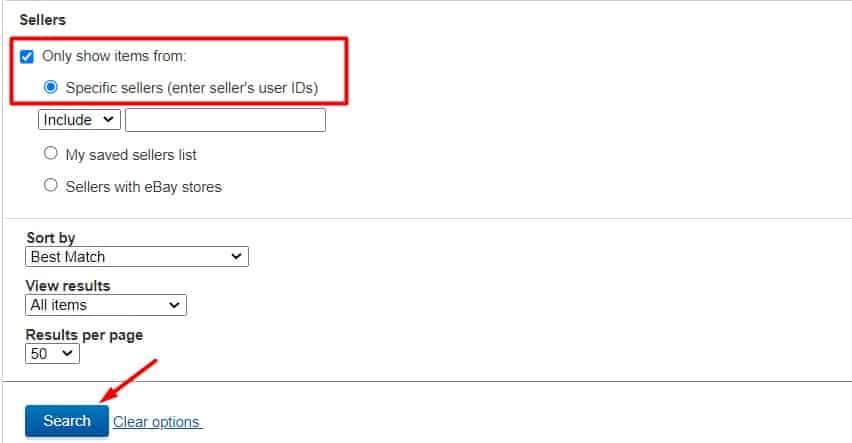Screen dimensions: 852x443
Task: Click the seller user ID text field
Action: coord(225,120)
